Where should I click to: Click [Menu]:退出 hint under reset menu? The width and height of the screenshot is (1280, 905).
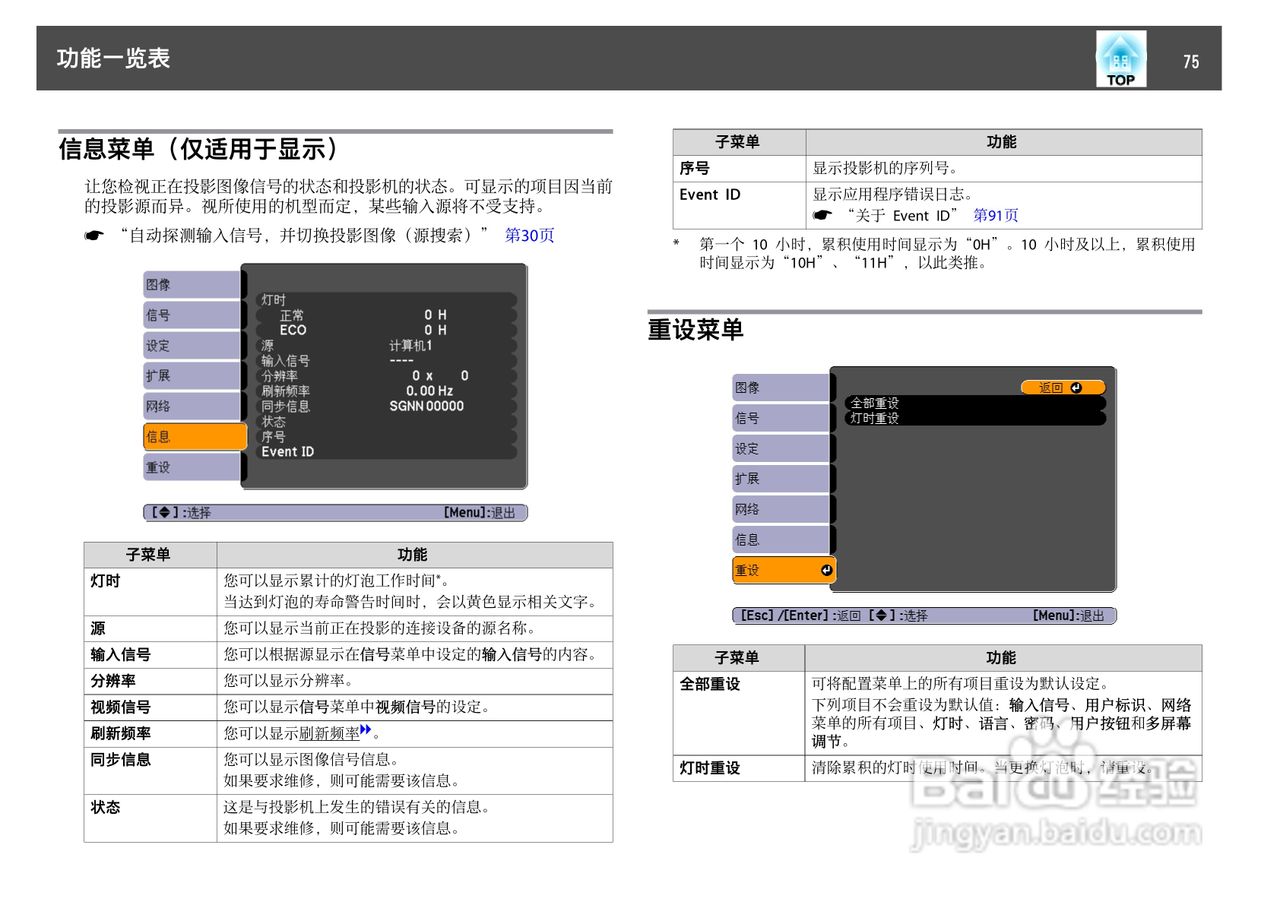[x=1069, y=616]
